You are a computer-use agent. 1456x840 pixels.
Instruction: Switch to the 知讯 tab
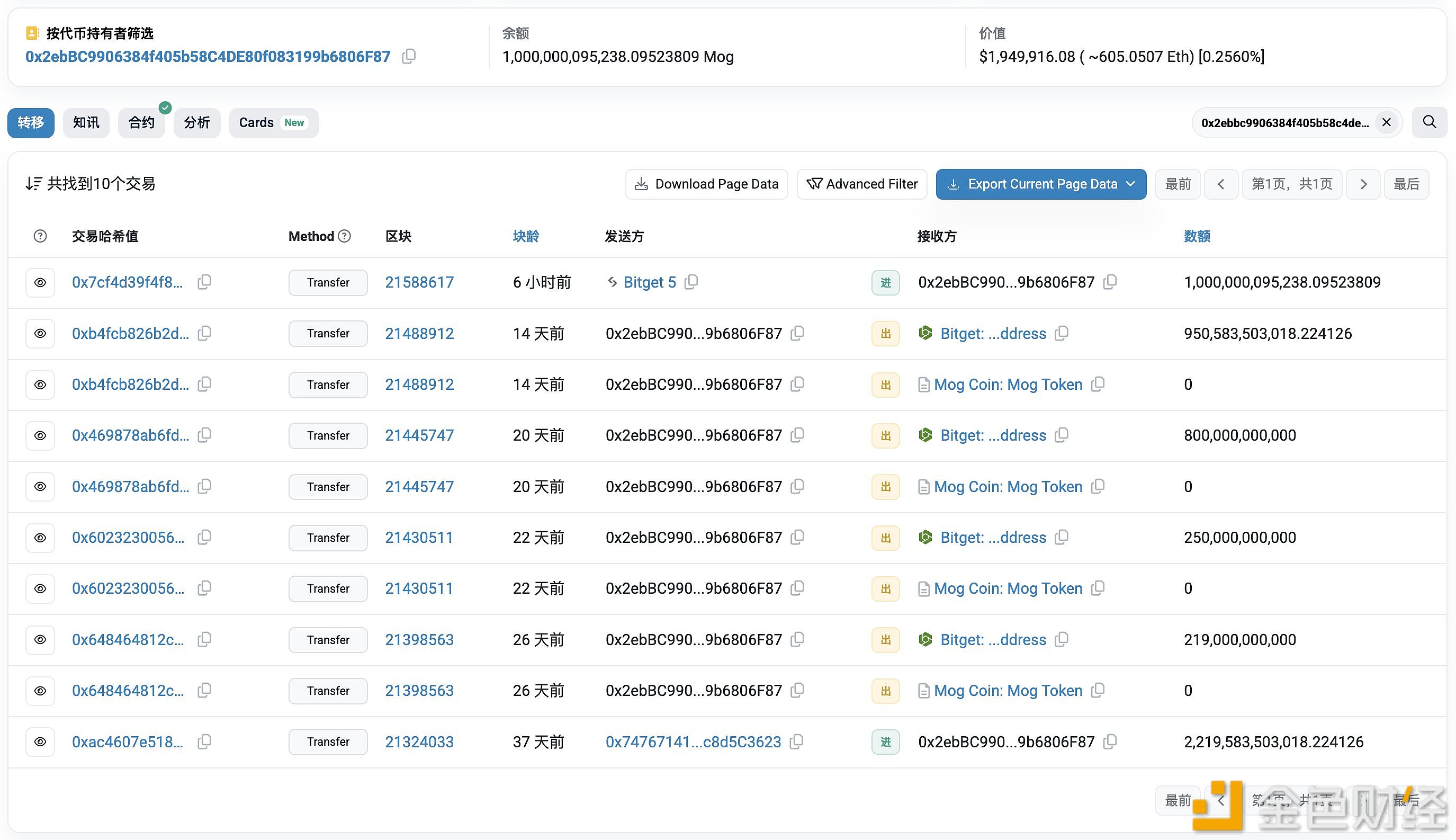[86, 122]
